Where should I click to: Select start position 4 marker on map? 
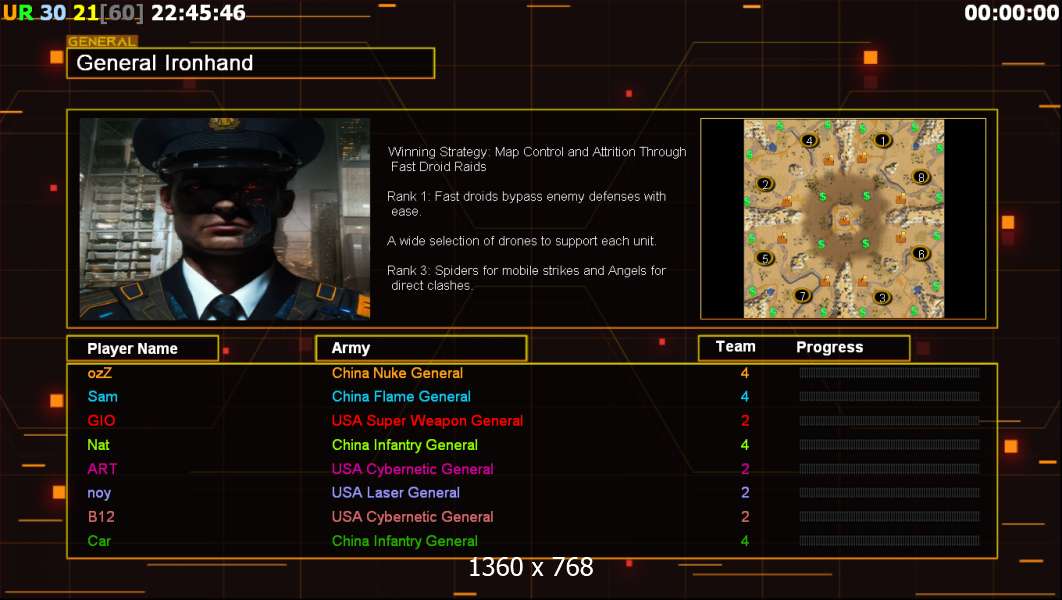[x=809, y=141]
